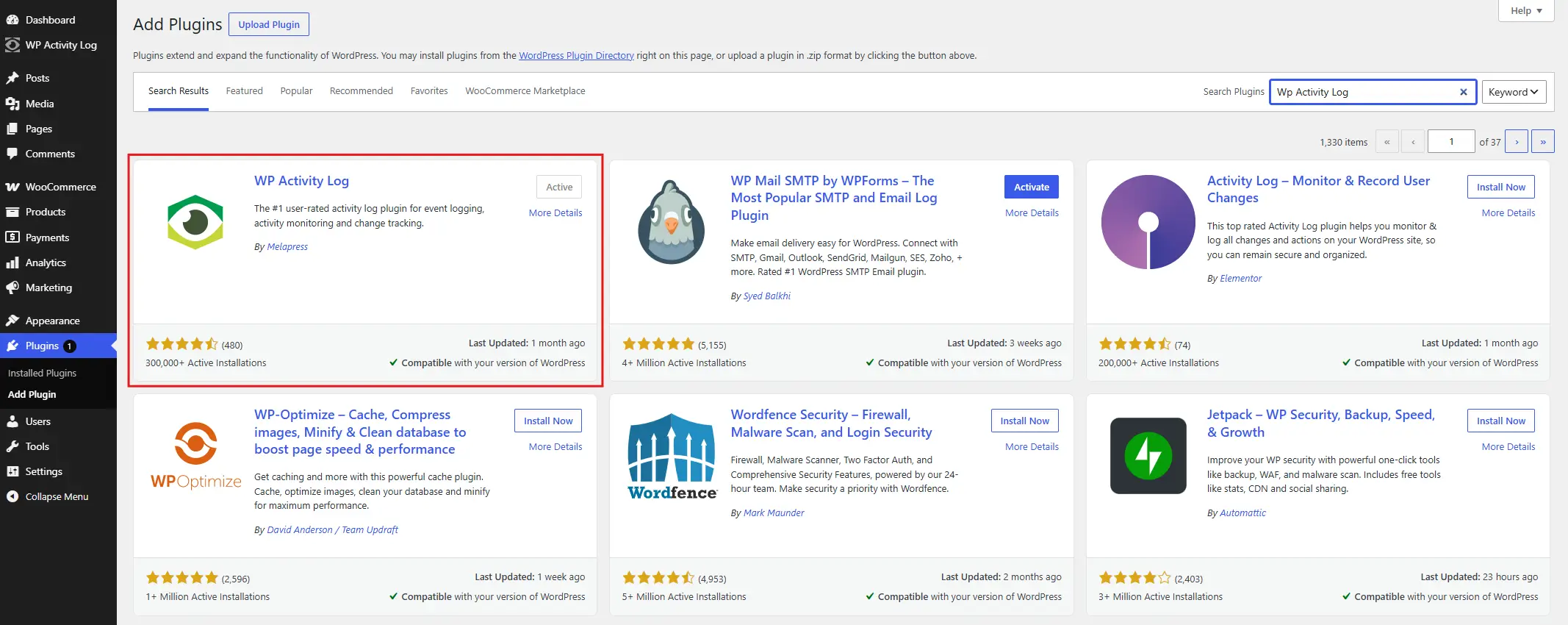Click the Jetpack green lightning logo

[1148, 456]
